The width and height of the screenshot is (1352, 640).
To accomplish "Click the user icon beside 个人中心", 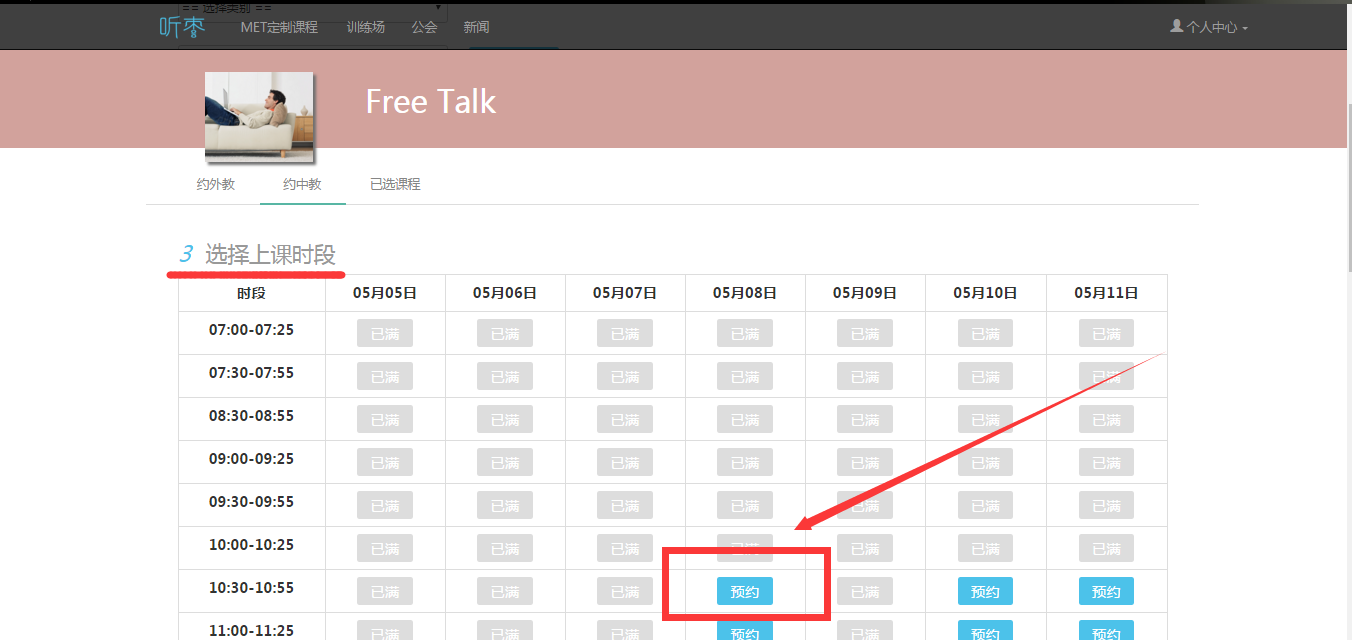I will 1176,27.
